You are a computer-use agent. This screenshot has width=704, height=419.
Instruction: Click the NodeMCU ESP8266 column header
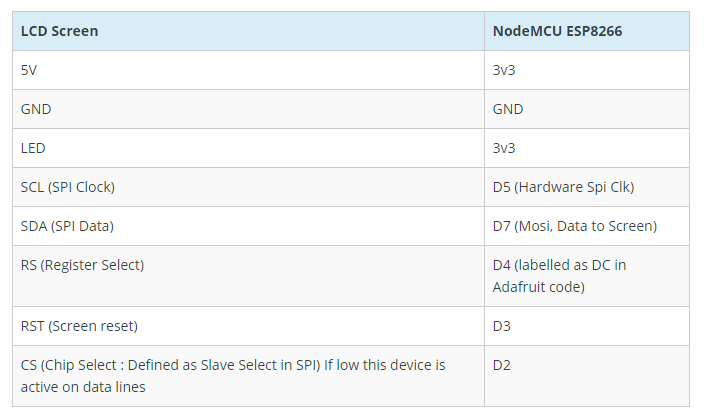click(587, 31)
